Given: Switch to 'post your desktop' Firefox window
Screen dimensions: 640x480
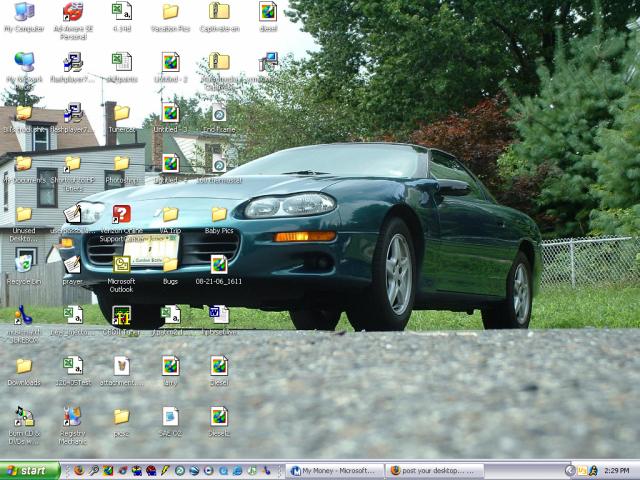Looking at the screenshot, I should tap(432, 470).
